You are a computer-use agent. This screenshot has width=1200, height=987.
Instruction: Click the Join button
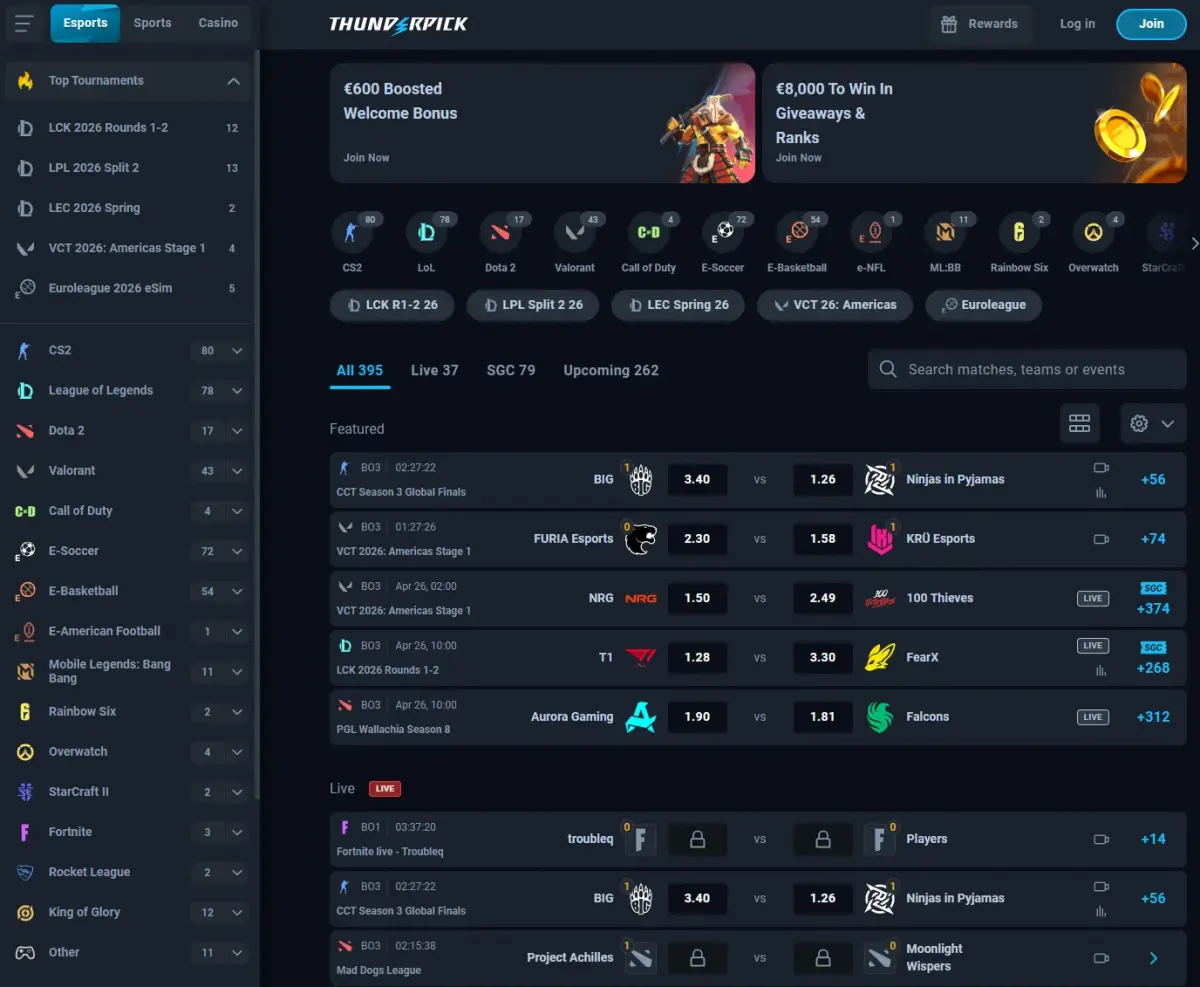(1151, 24)
